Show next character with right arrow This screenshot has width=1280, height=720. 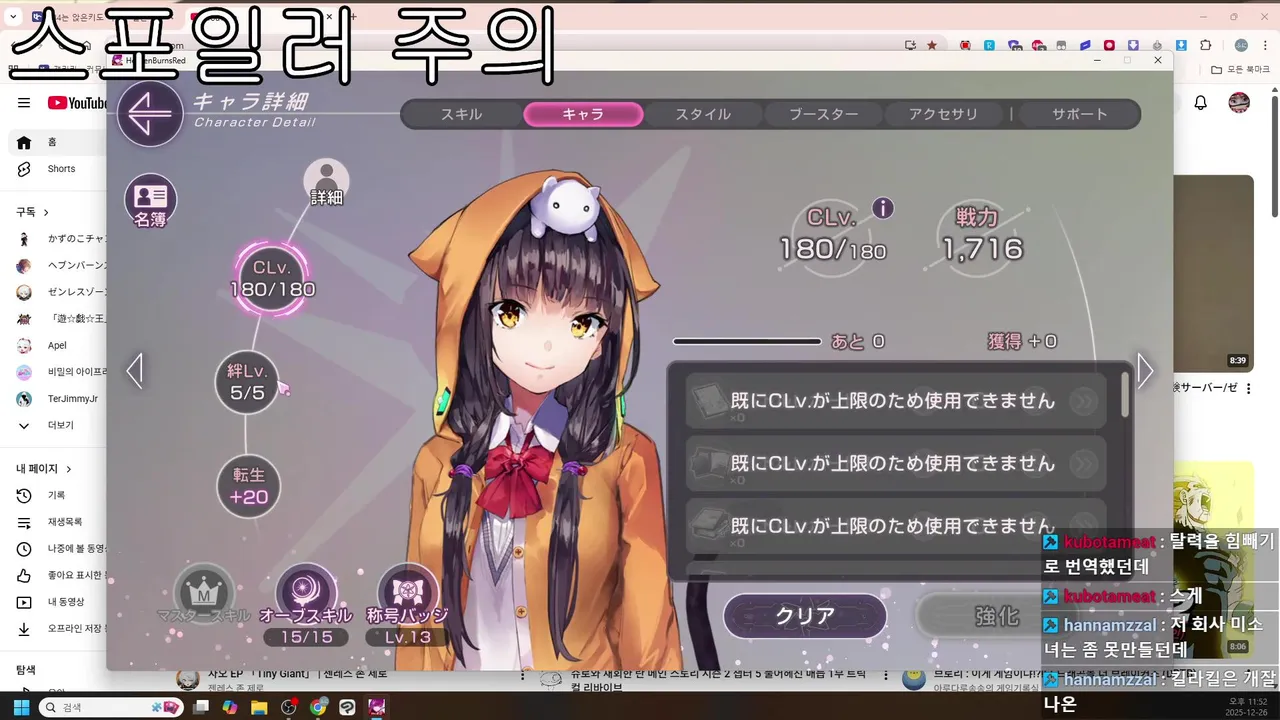(1145, 371)
